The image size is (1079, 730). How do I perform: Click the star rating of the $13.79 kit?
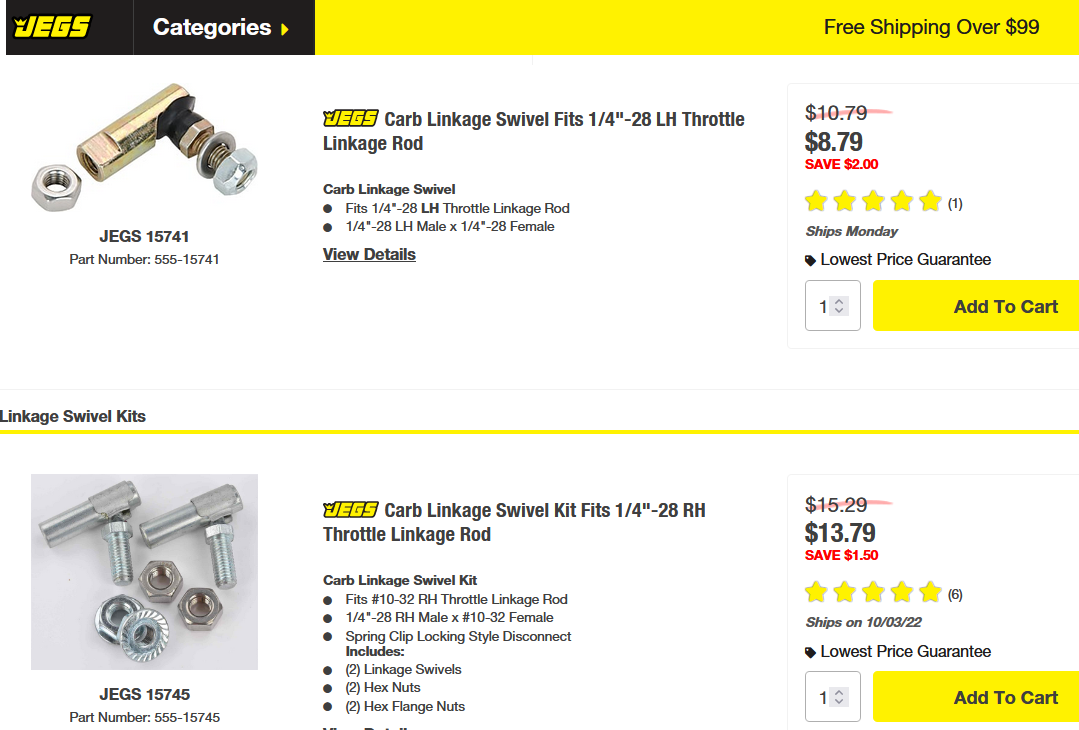(x=873, y=593)
